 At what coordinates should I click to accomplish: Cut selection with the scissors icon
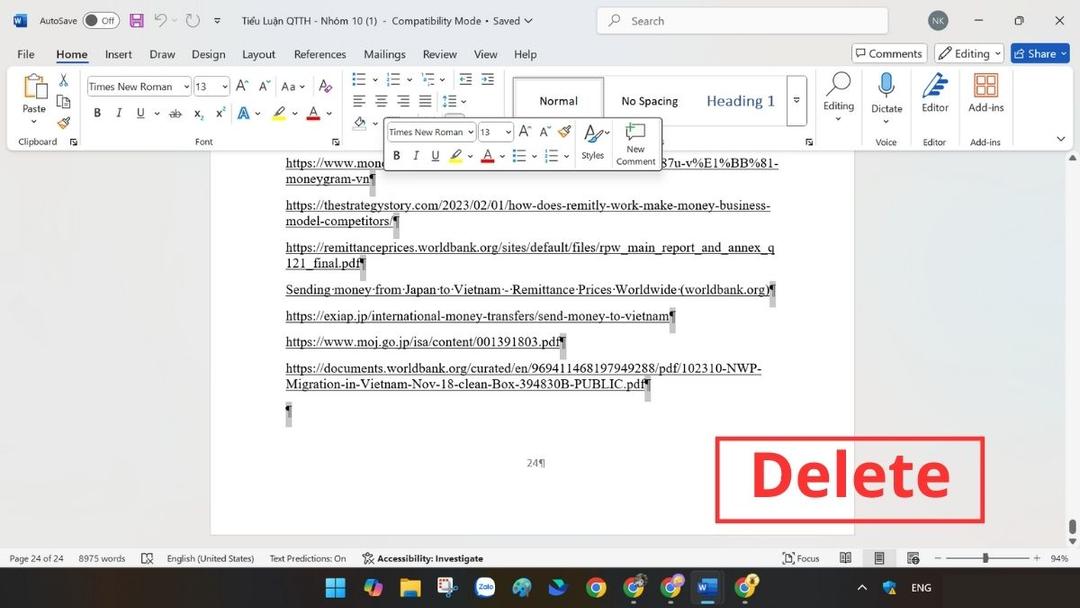63,80
